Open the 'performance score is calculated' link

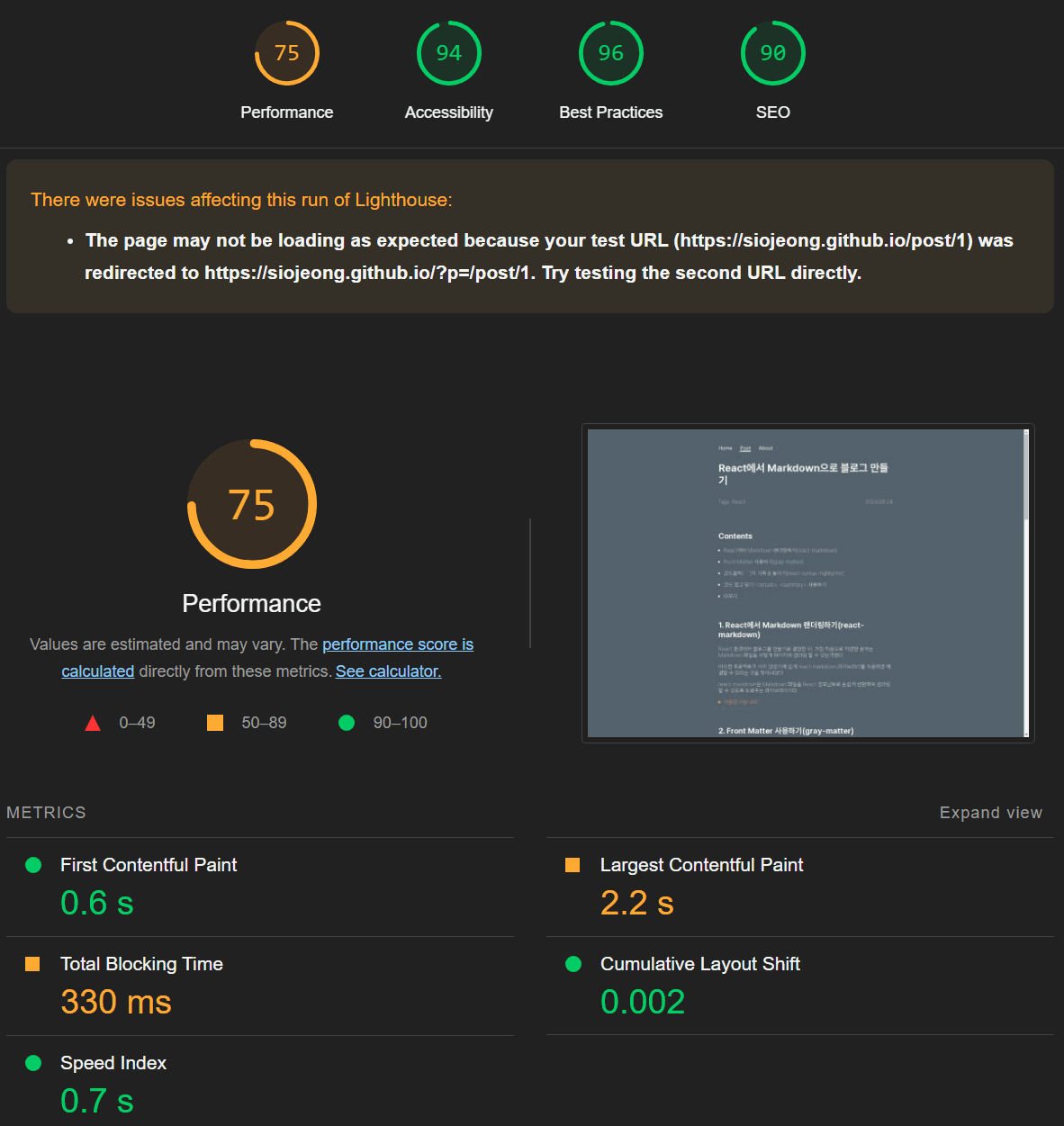397,644
